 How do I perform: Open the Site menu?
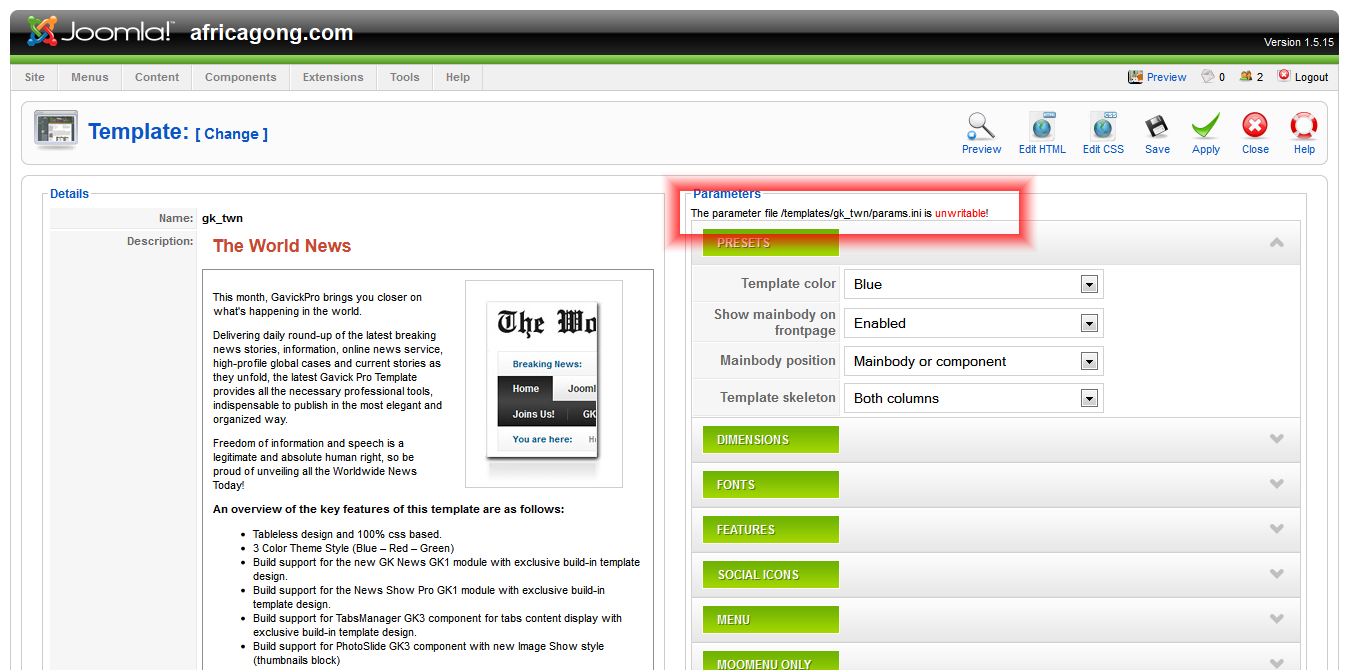(35, 77)
